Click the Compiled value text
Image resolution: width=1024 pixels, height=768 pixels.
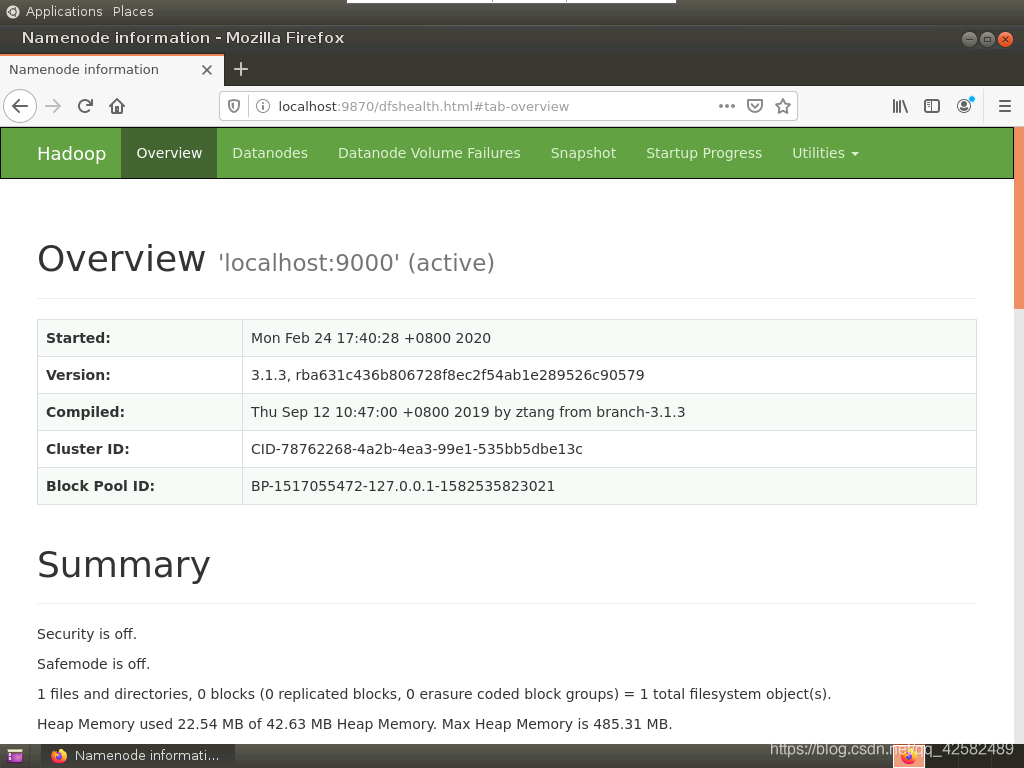point(468,412)
